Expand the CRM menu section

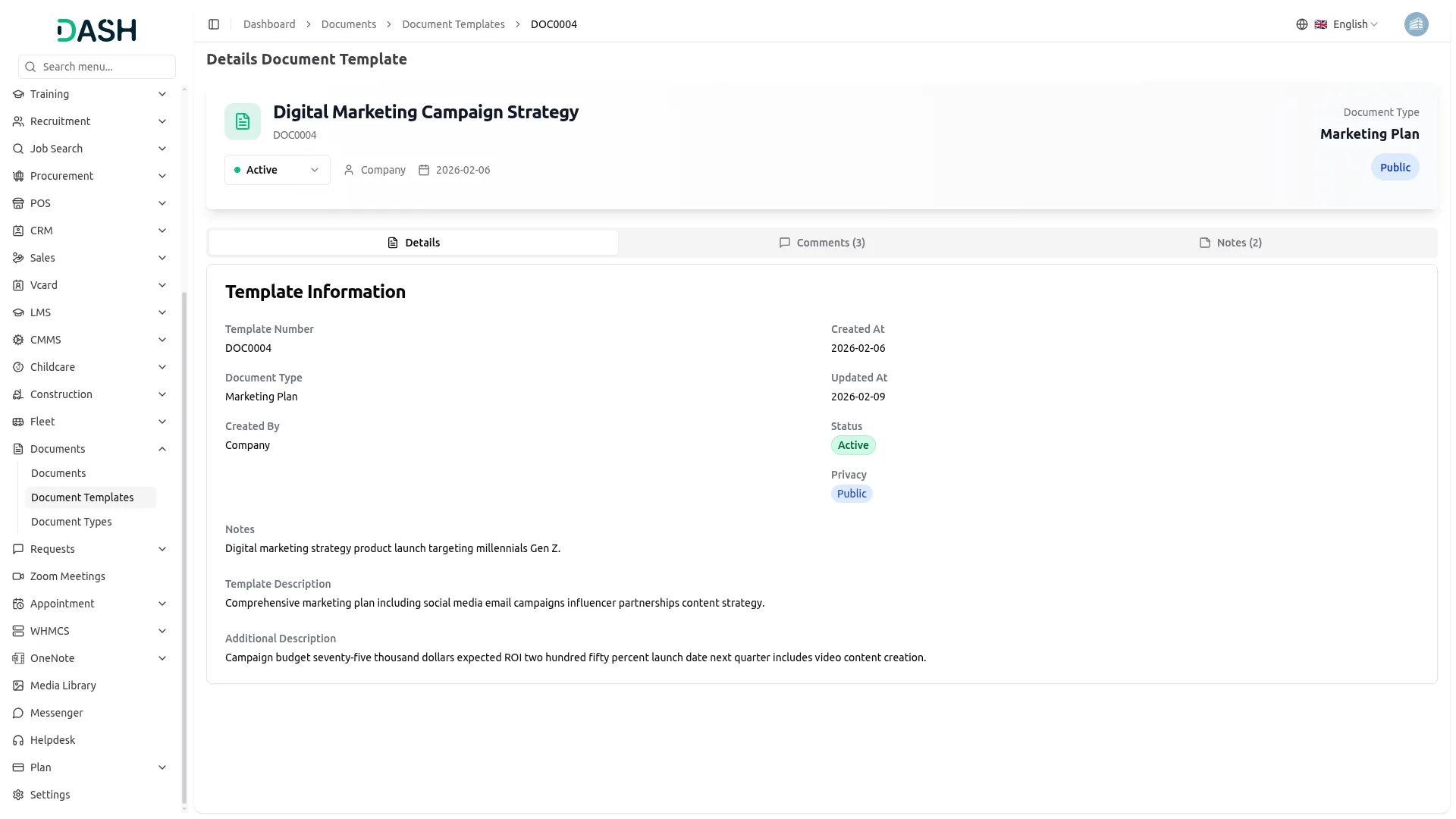point(89,231)
